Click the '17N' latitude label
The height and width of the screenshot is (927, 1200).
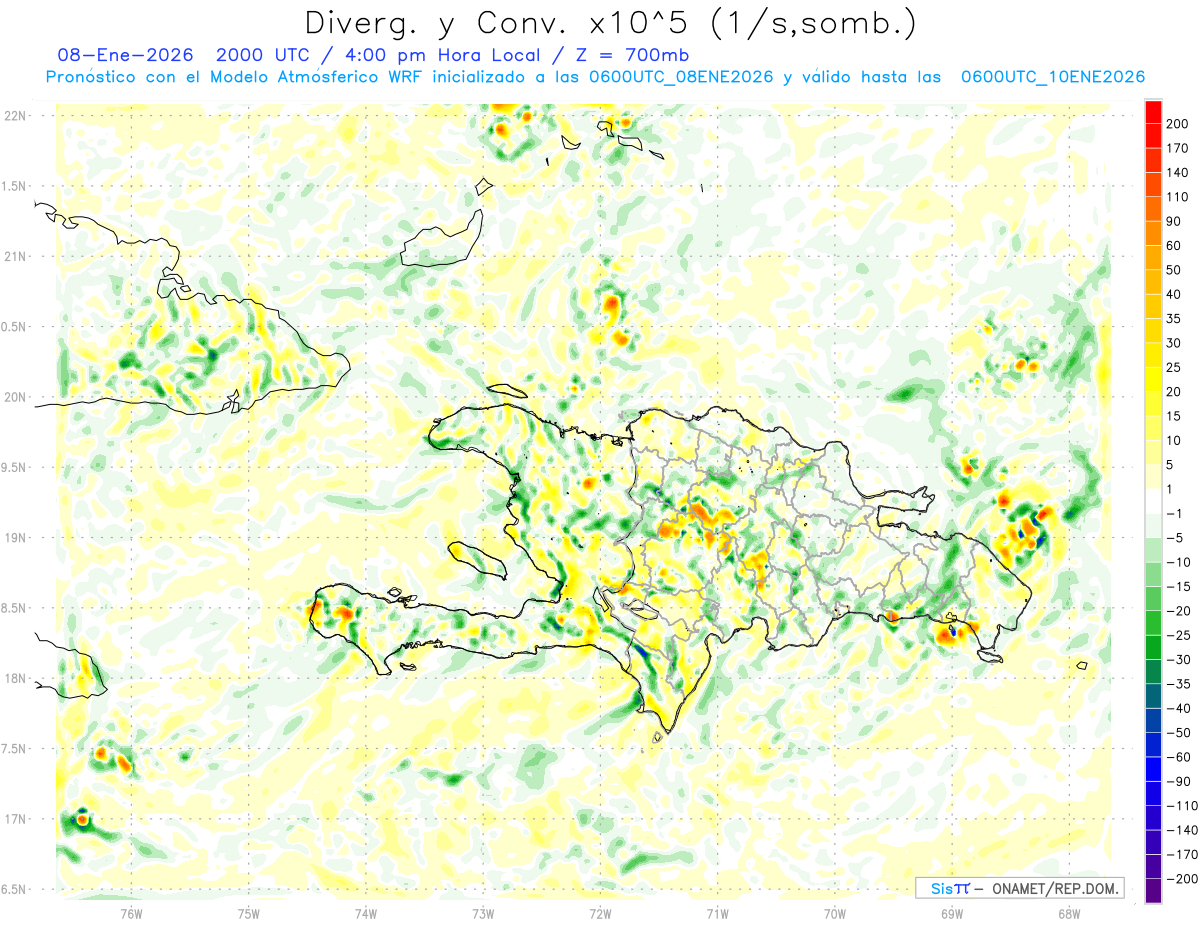point(14,819)
